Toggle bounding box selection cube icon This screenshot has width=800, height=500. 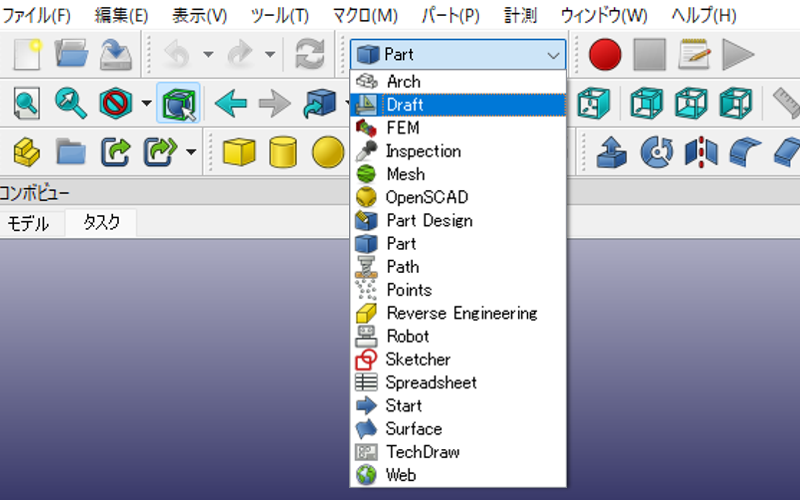pyautogui.click(x=178, y=103)
